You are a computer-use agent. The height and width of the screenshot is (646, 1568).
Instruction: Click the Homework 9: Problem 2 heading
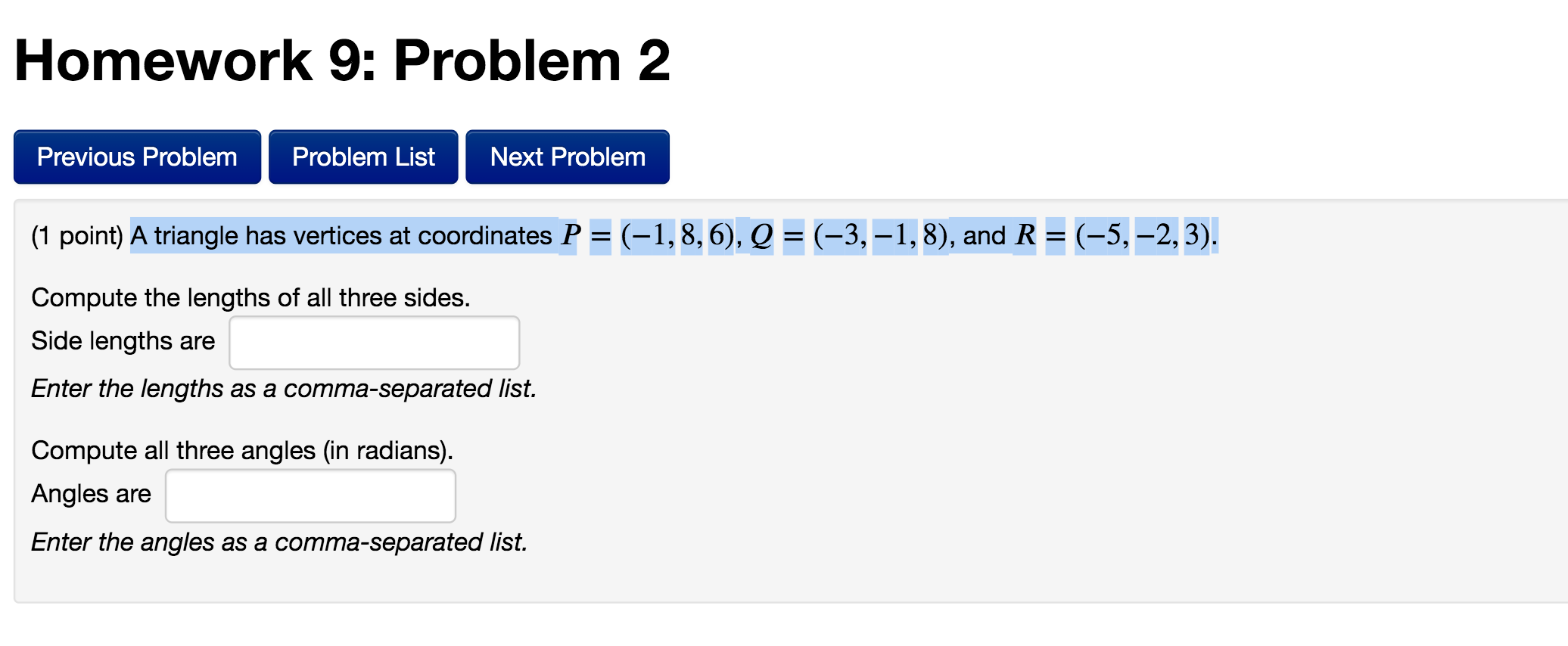click(342, 61)
